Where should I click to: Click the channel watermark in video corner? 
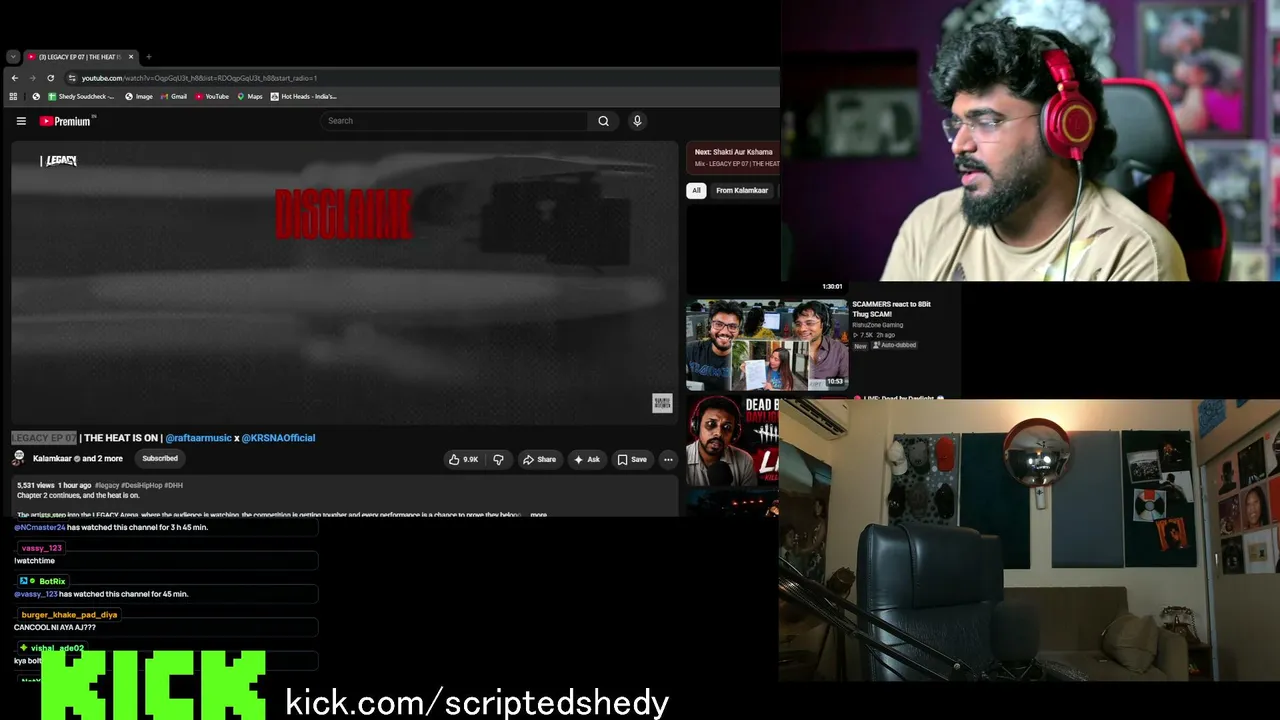662,403
